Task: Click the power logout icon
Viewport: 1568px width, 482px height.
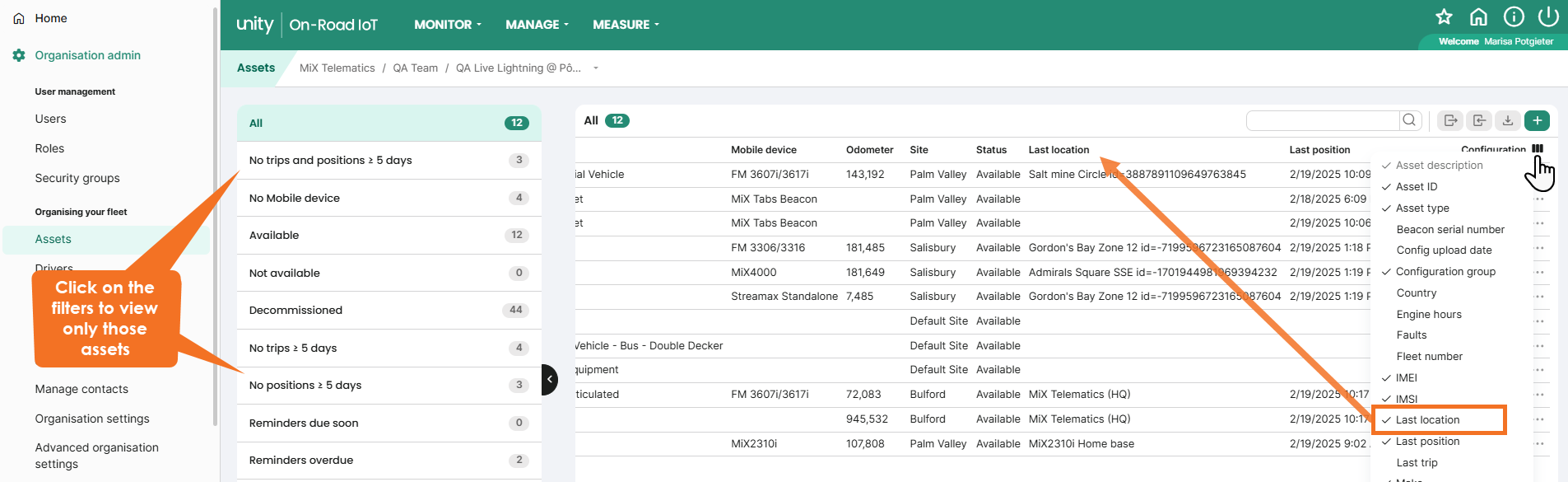Action: pyautogui.click(x=1548, y=16)
